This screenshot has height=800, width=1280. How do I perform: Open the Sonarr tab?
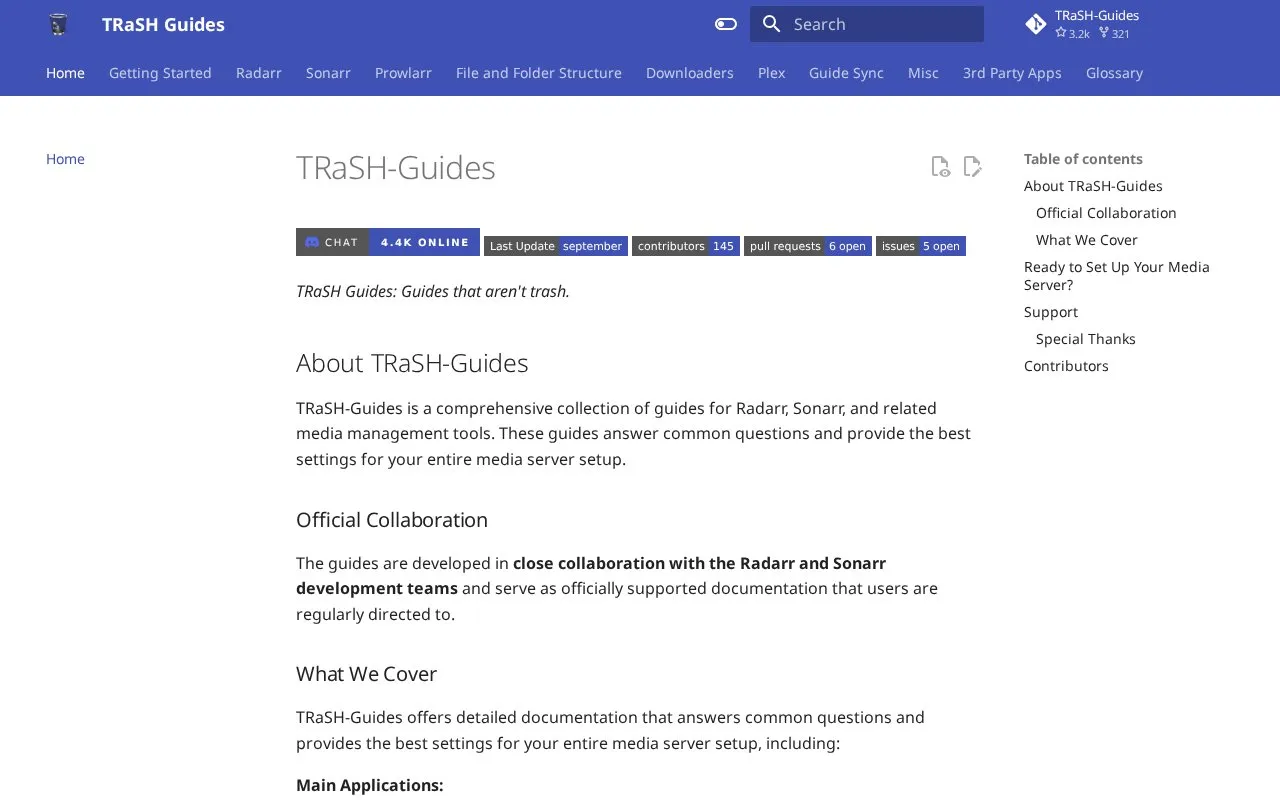pos(328,73)
